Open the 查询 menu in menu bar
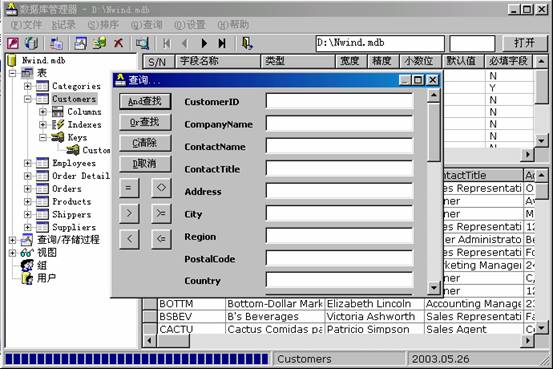 pyautogui.click(x=147, y=25)
